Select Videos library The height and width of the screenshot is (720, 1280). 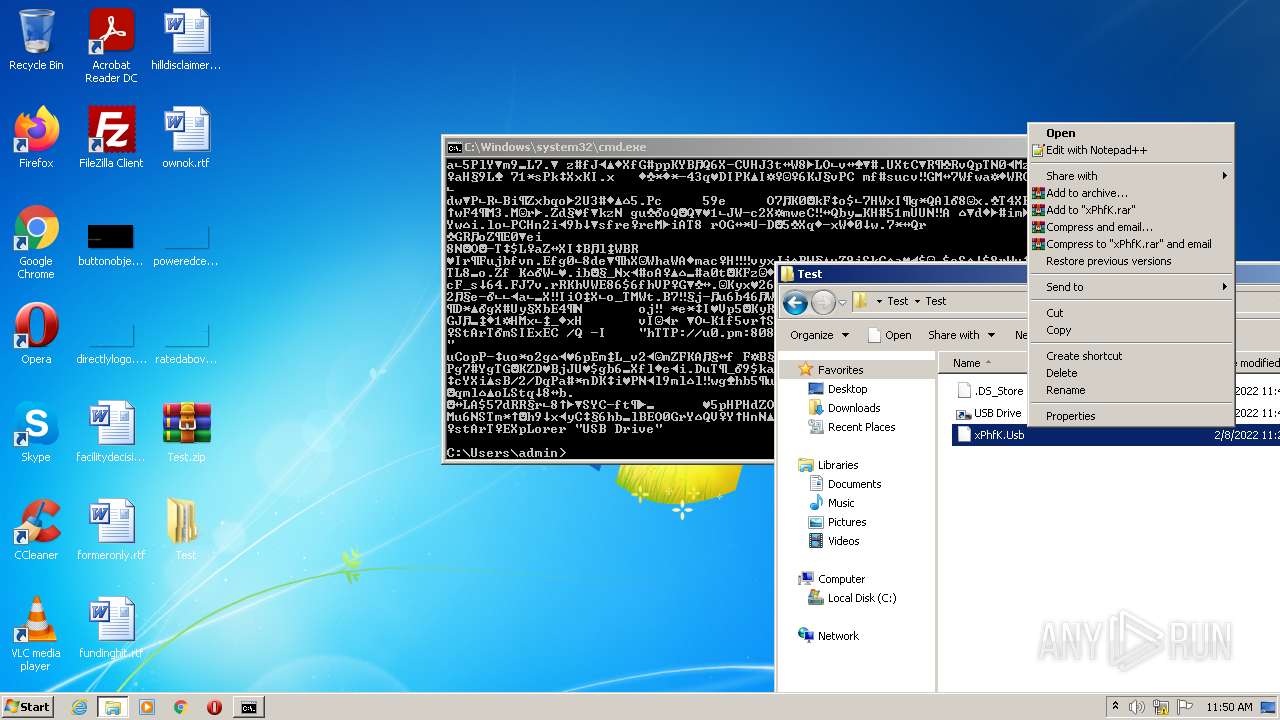click(843, 541)
